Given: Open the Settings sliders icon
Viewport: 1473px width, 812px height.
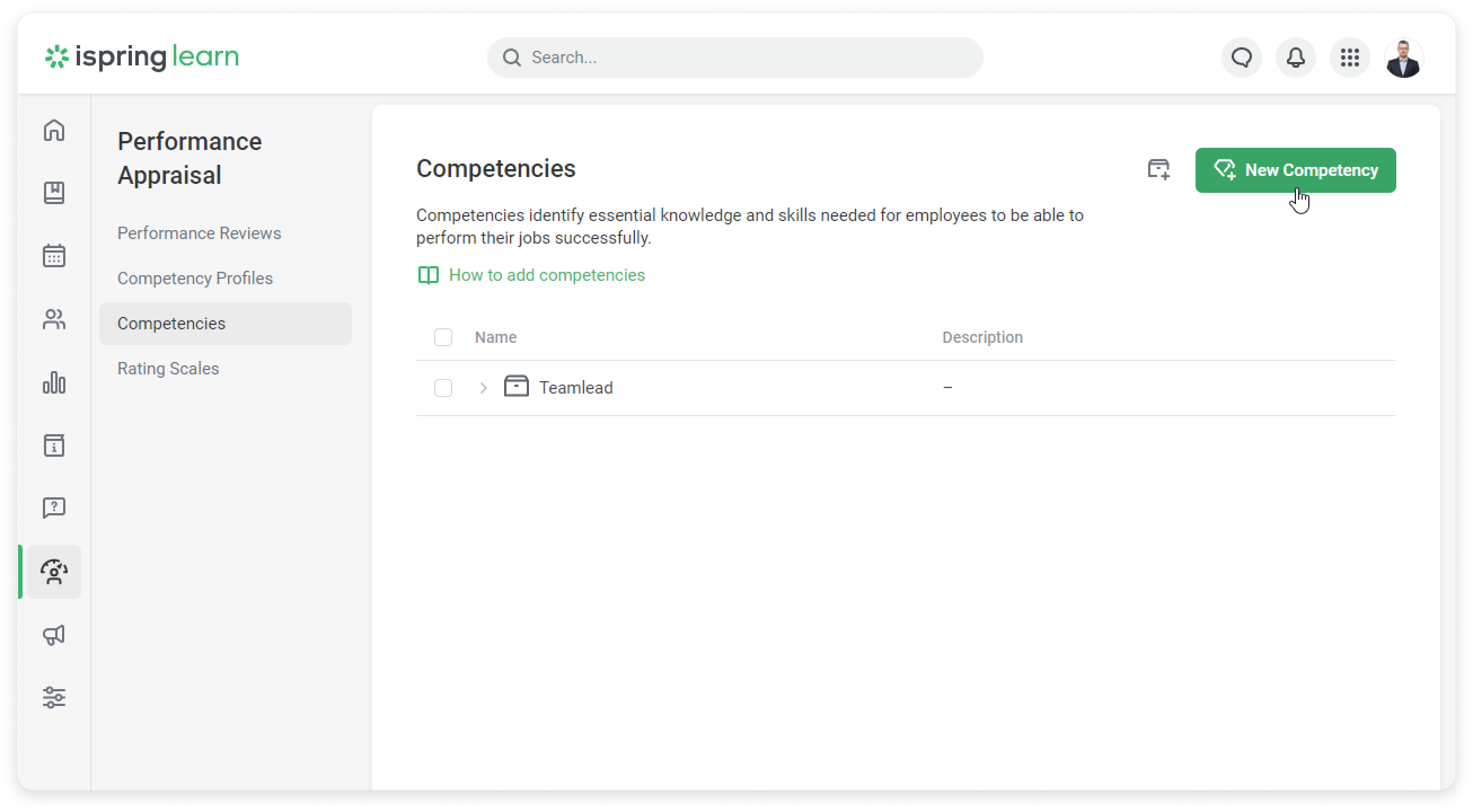Looking at the screenshot, I should point(54,697).
